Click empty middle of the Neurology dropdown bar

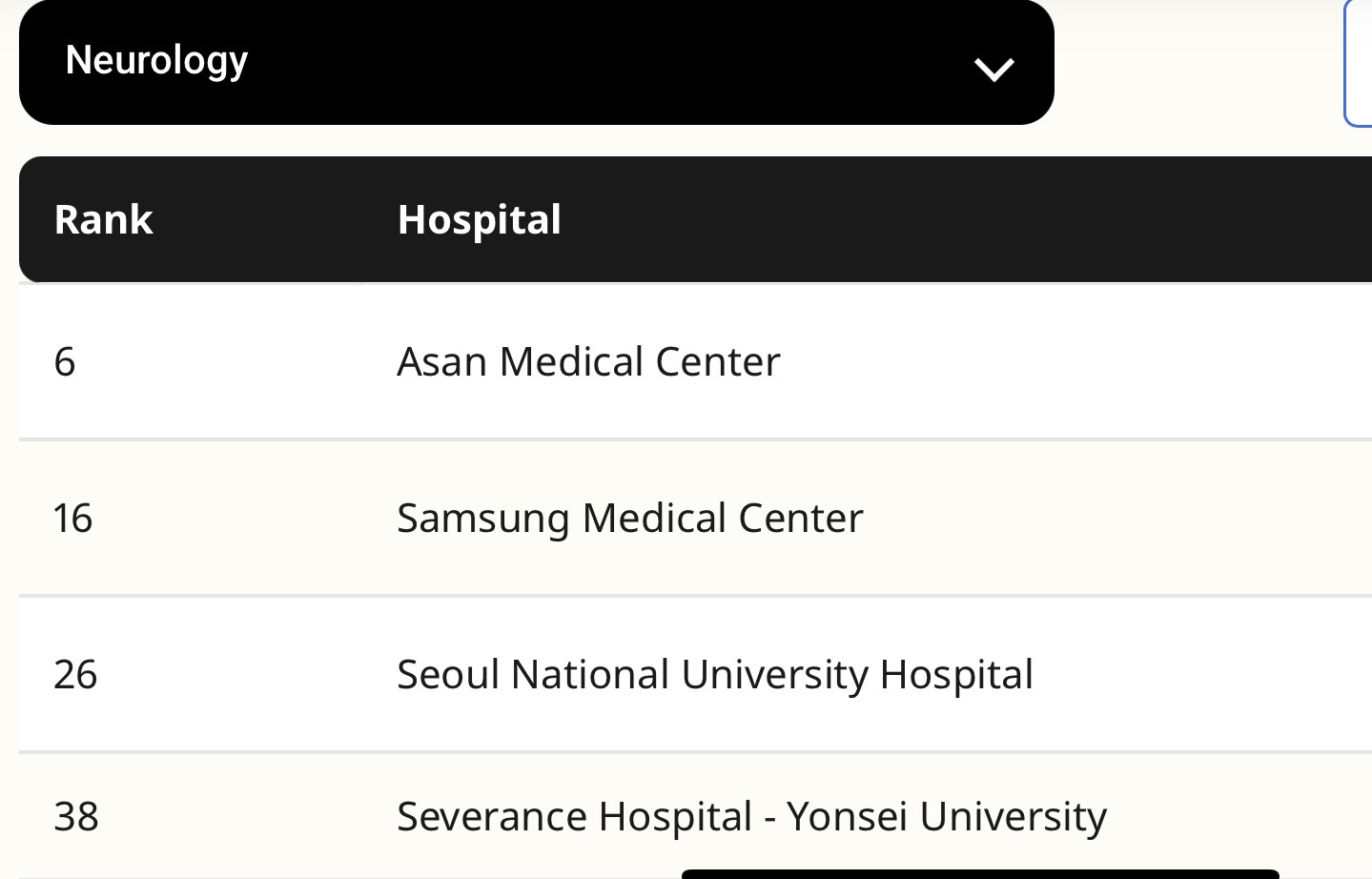point(610,62)
